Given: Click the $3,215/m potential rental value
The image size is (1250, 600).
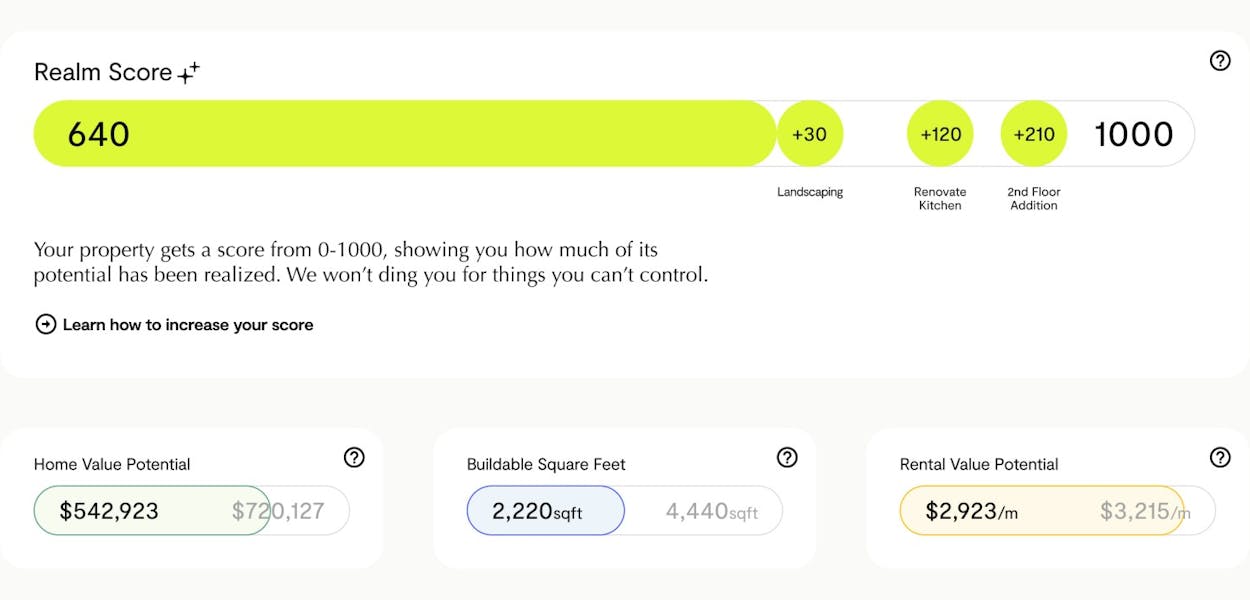Looking at the screenshot, I should point(1146,512).
